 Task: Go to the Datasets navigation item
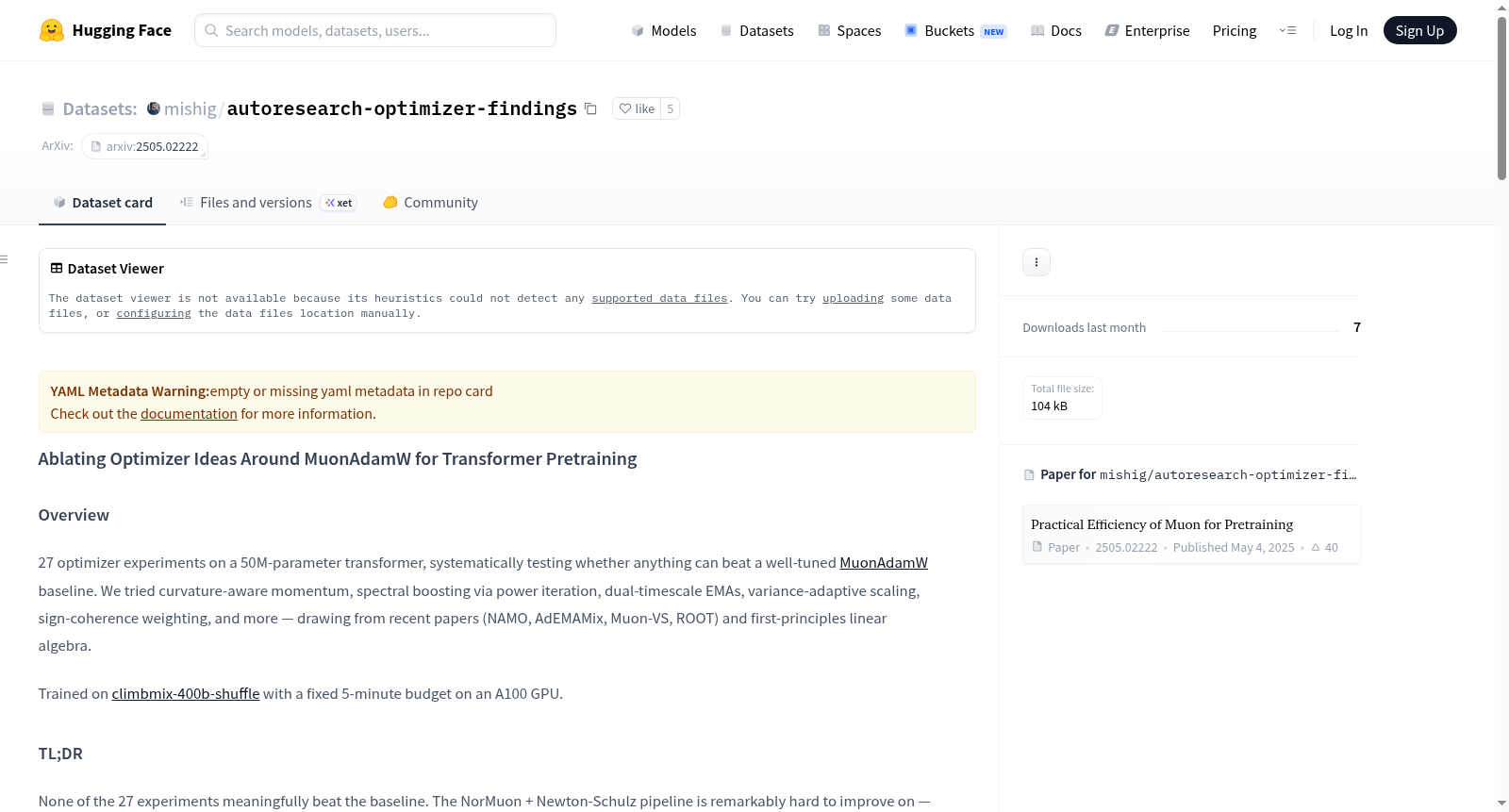[757, 30]
